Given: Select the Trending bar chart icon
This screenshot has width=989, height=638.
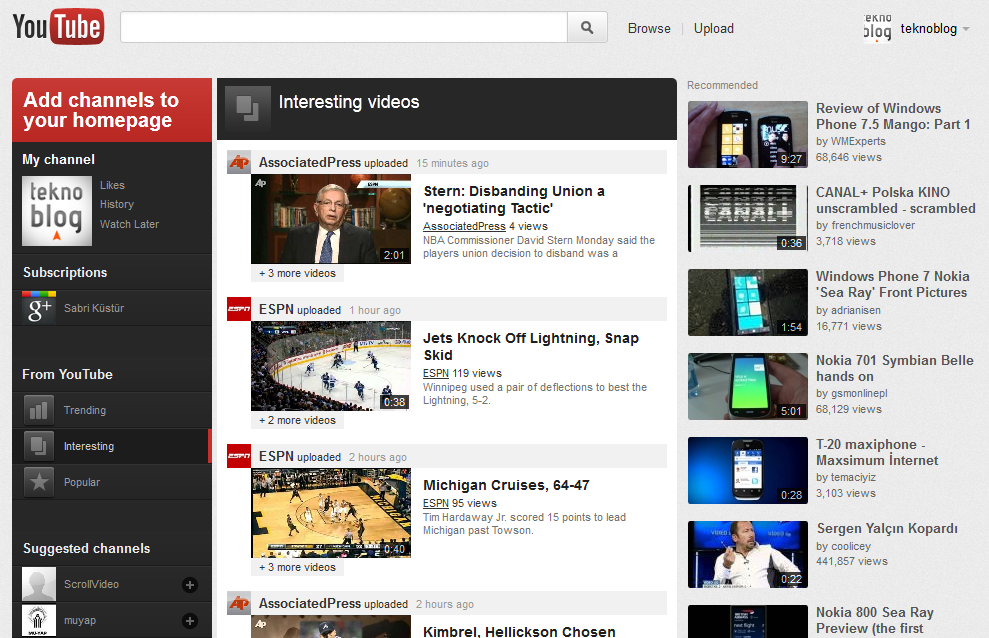Looking at the screenshot, I should tap(39, 410).
